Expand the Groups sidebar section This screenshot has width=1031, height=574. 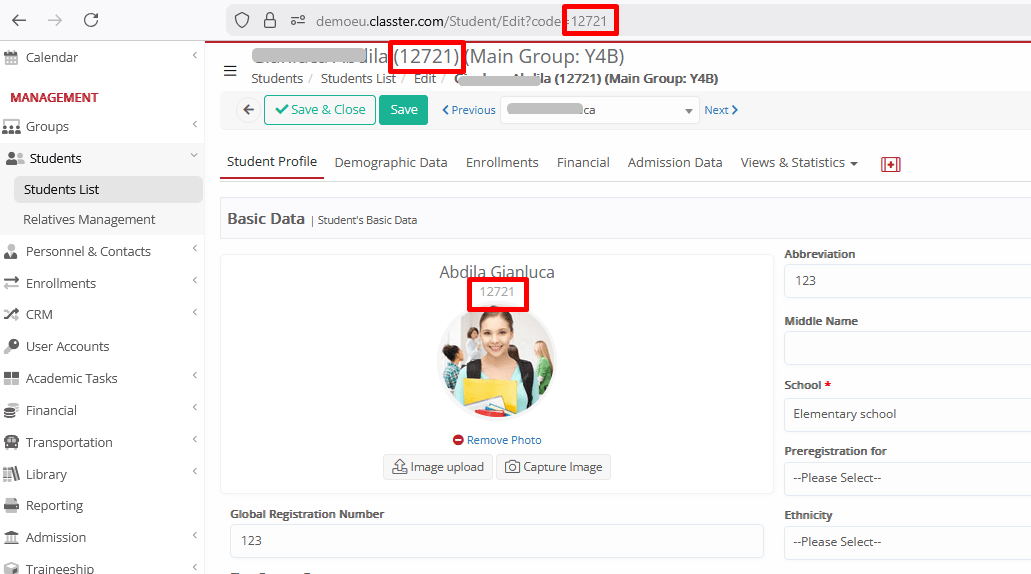pos(47,127)
